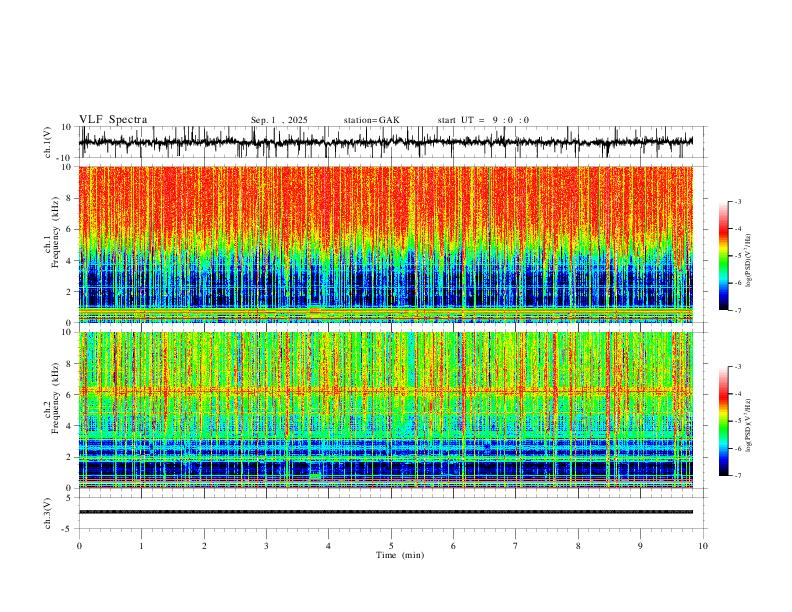Screen dimensions: 792x612
Task: Click the "8" kHz tick of ch.1 spectrogram
Action: [x=69, y=198]
